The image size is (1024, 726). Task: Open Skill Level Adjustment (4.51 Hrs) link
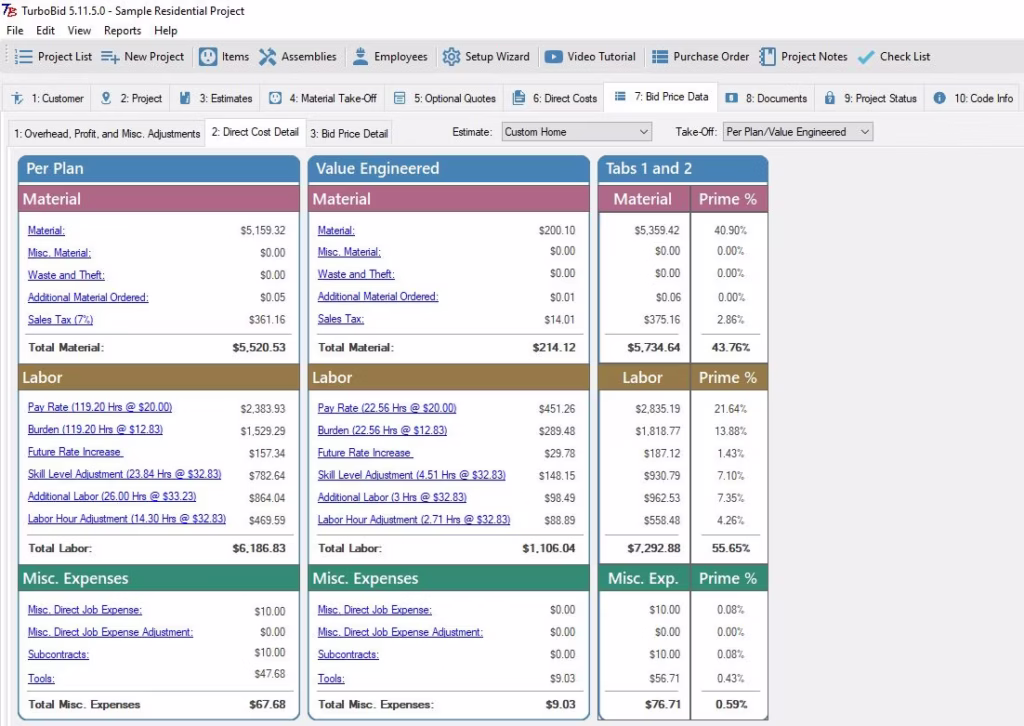(x=411, y=475)
